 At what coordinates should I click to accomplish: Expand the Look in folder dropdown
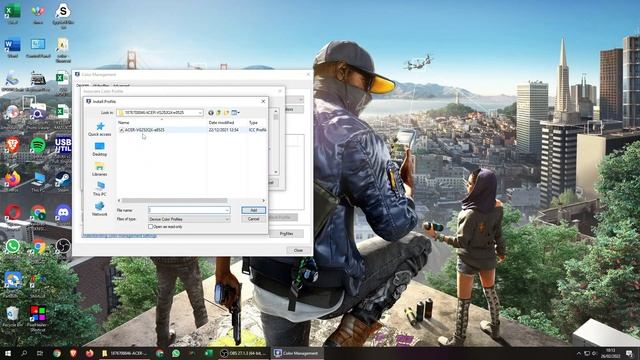click(x=200, y=113)
